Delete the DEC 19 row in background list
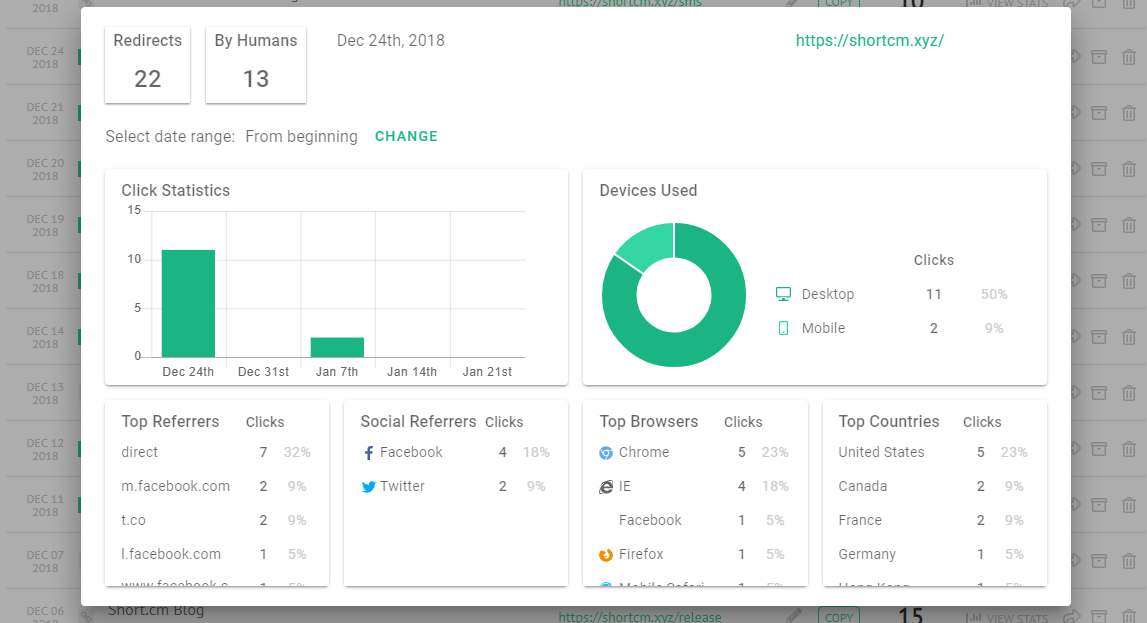The height and width of the screenshot is (623, 1147). tap(1129, 225)
